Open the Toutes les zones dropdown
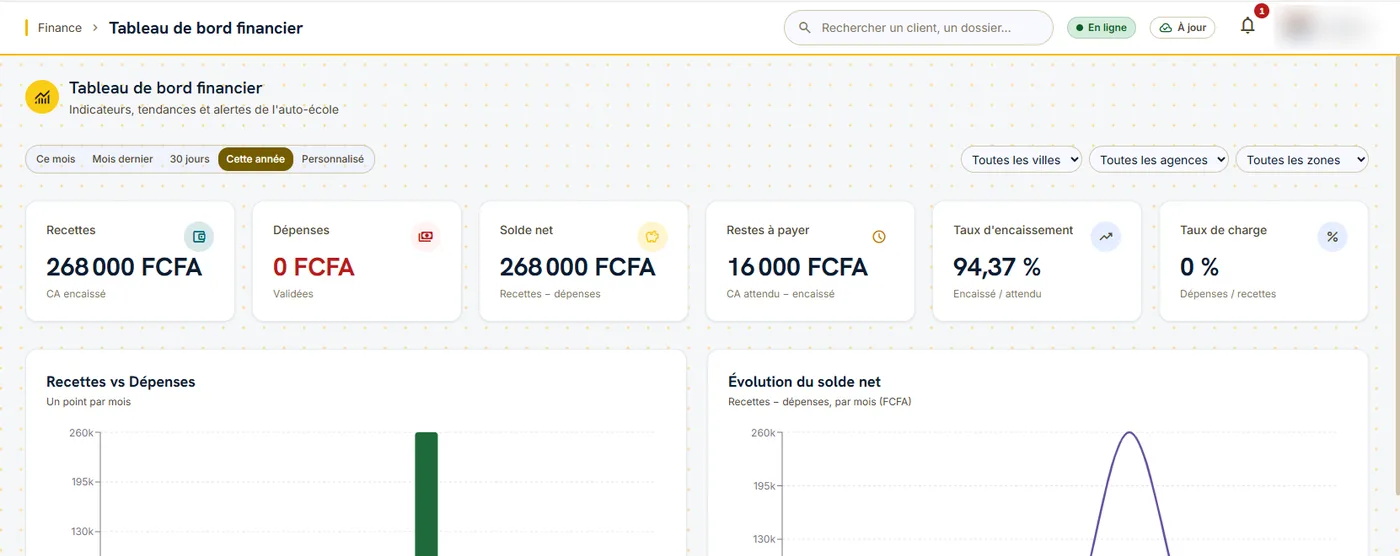This screenshot has width=1400, height=556. pyautogui.click(x=1302, y=160)
